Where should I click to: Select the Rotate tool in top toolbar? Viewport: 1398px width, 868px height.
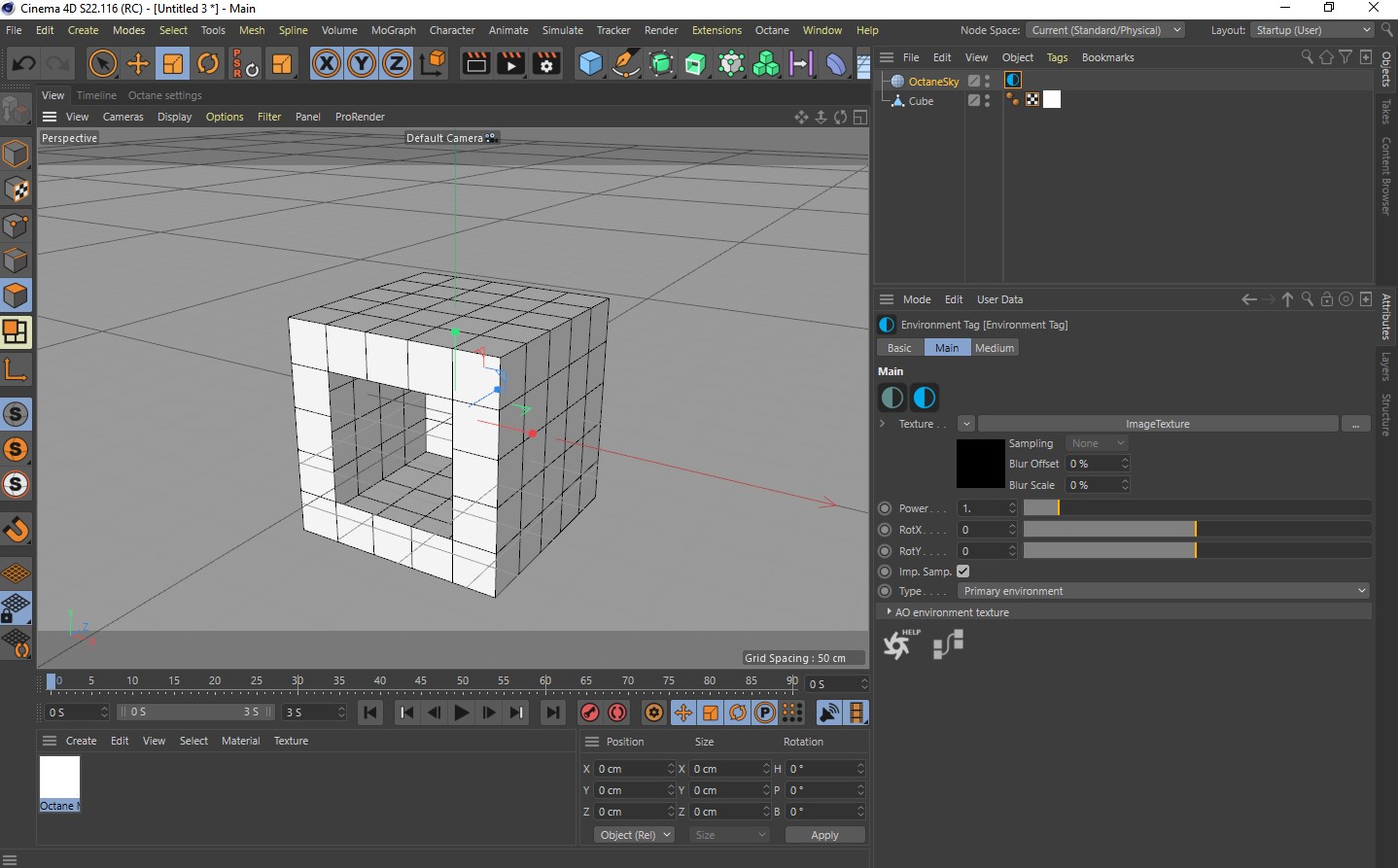coord(208,64)
